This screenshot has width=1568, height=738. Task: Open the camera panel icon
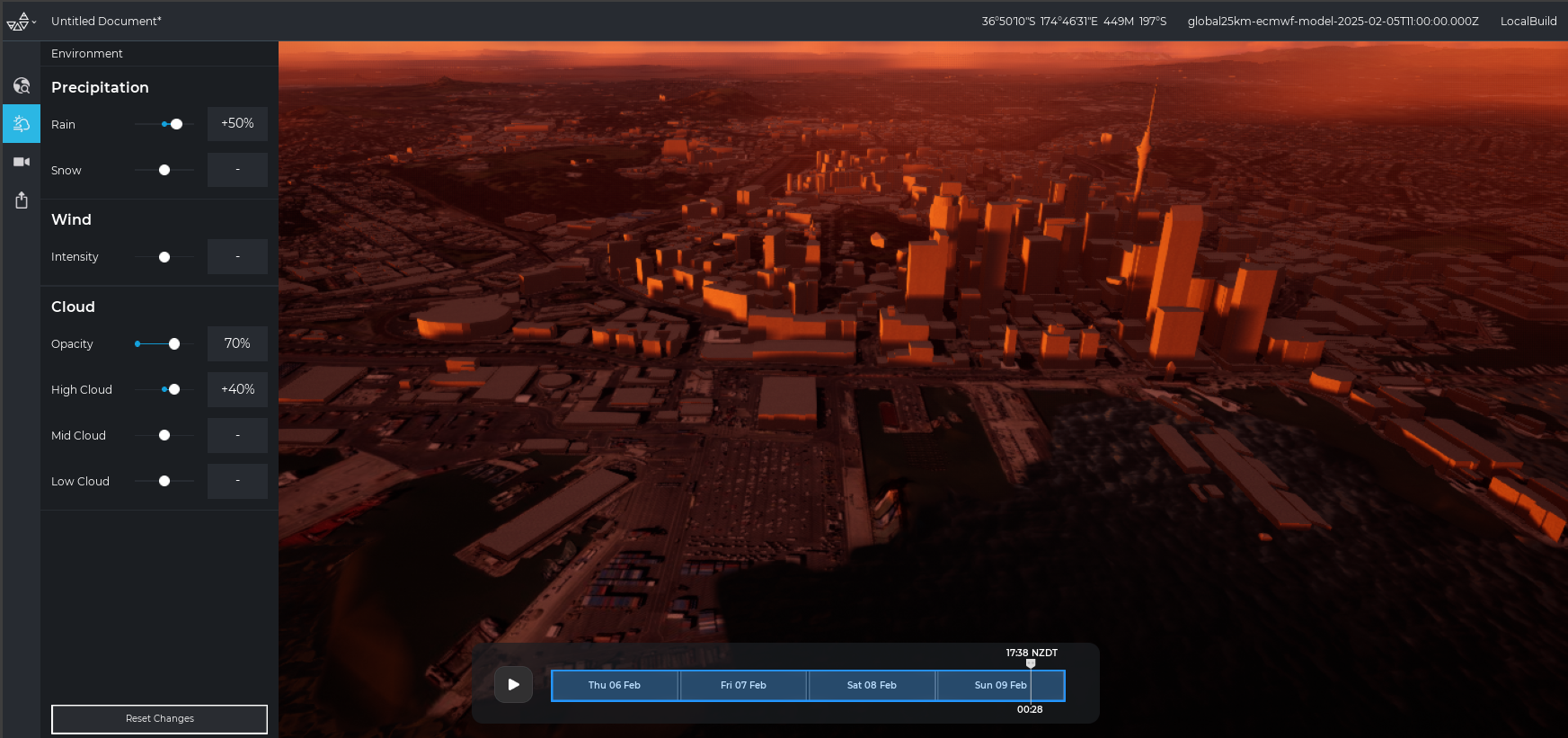(x=22, y=162)
